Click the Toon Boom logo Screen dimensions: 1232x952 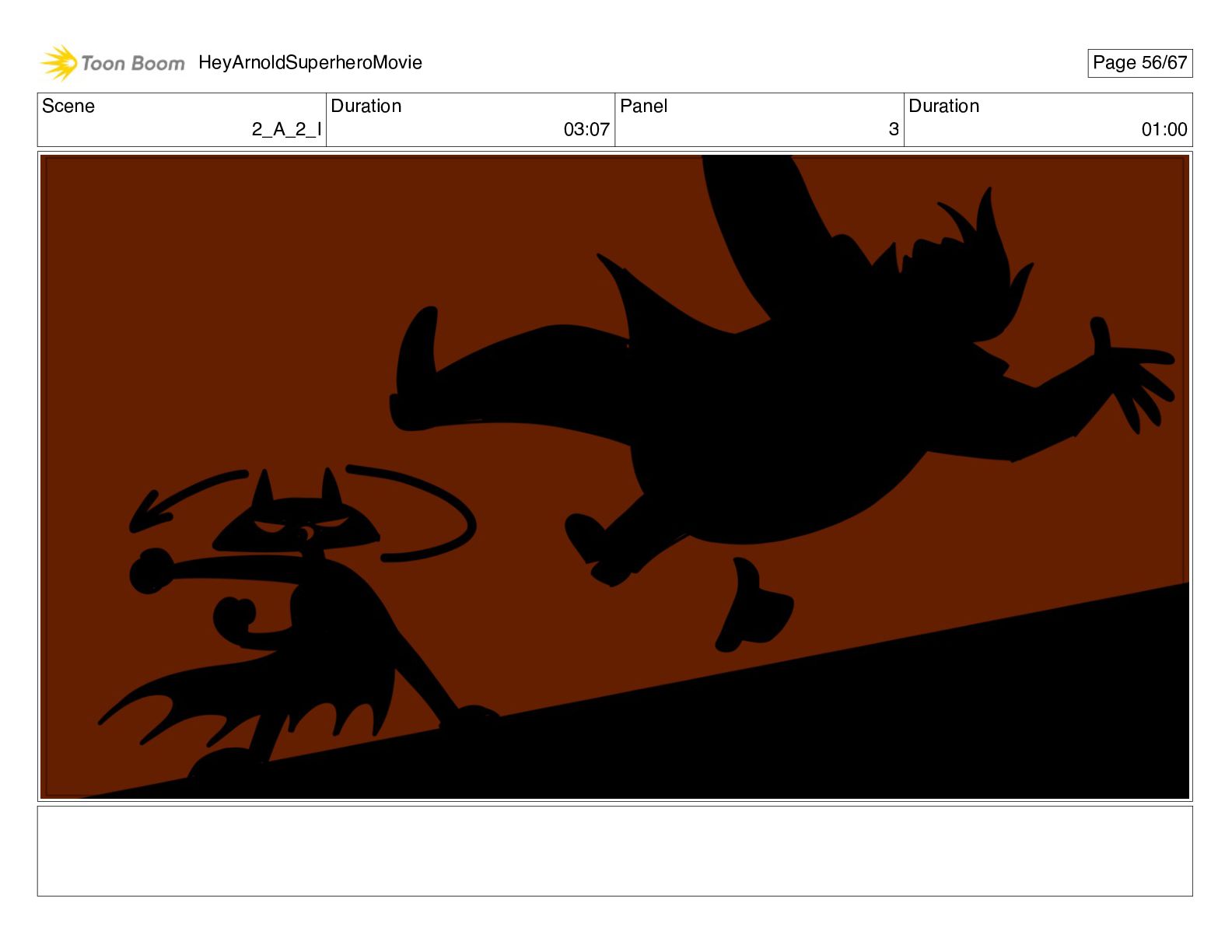tap(113, 62)
